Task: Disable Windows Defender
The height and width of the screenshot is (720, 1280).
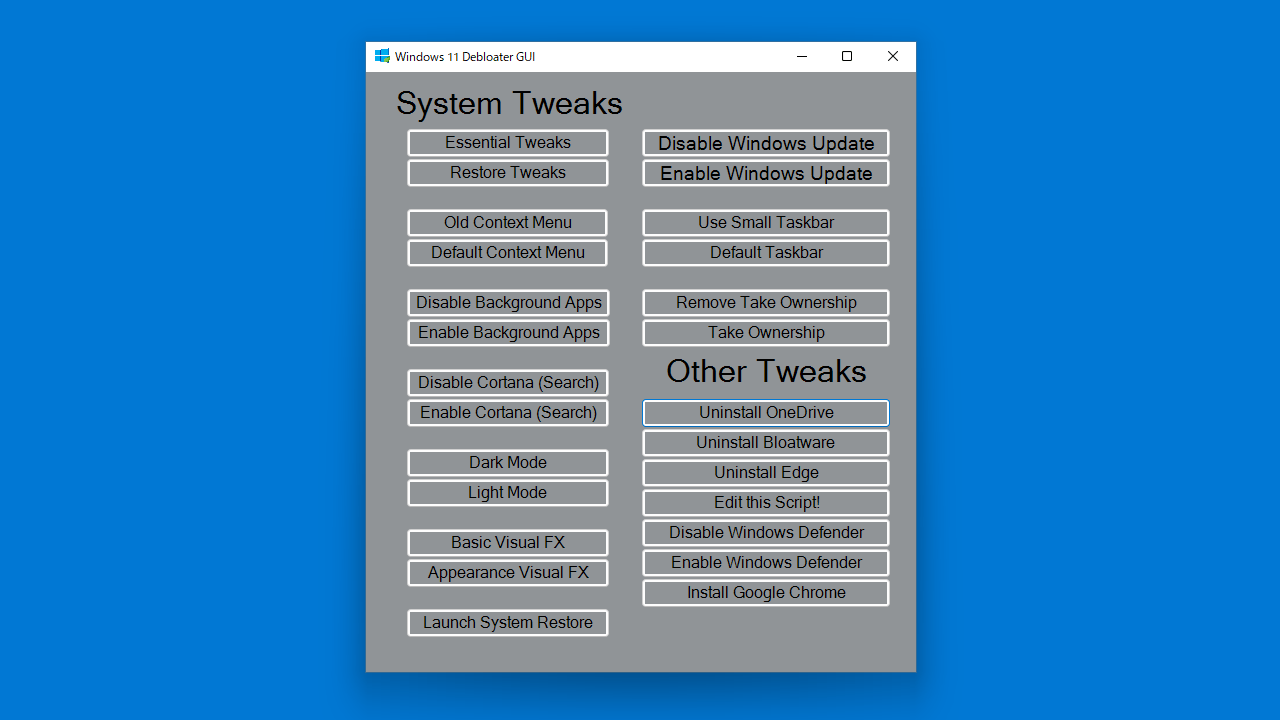Action: [x=766, y=533]
